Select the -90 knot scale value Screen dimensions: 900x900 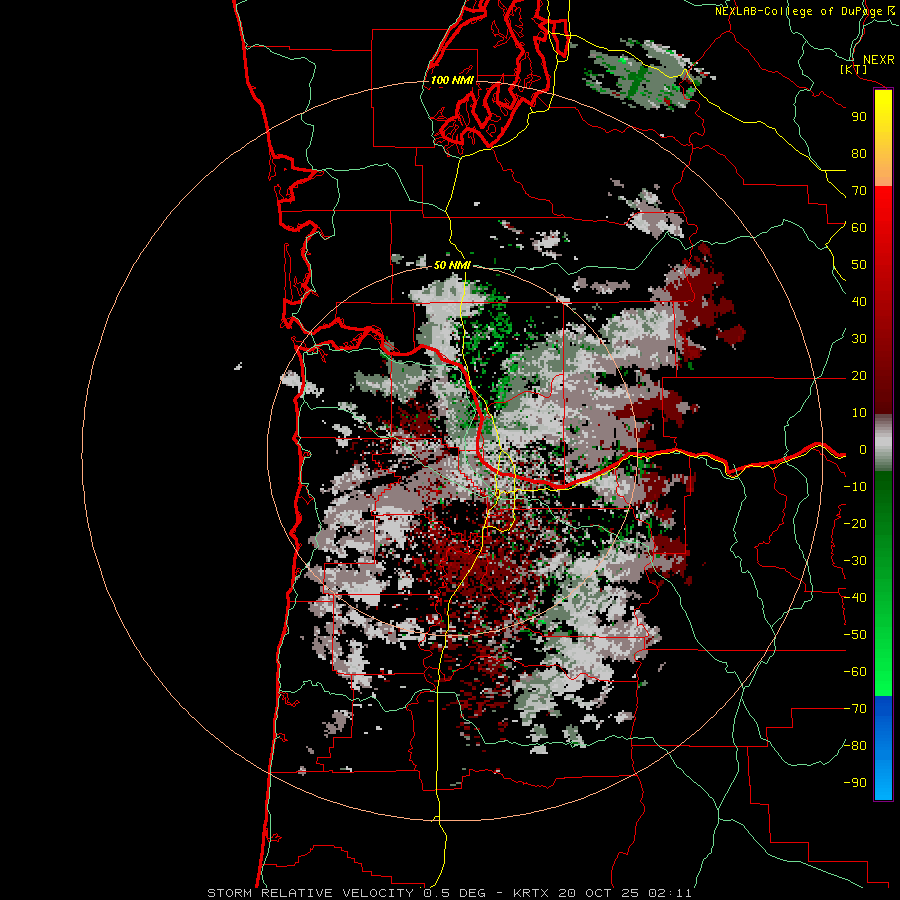pos(855,783)
